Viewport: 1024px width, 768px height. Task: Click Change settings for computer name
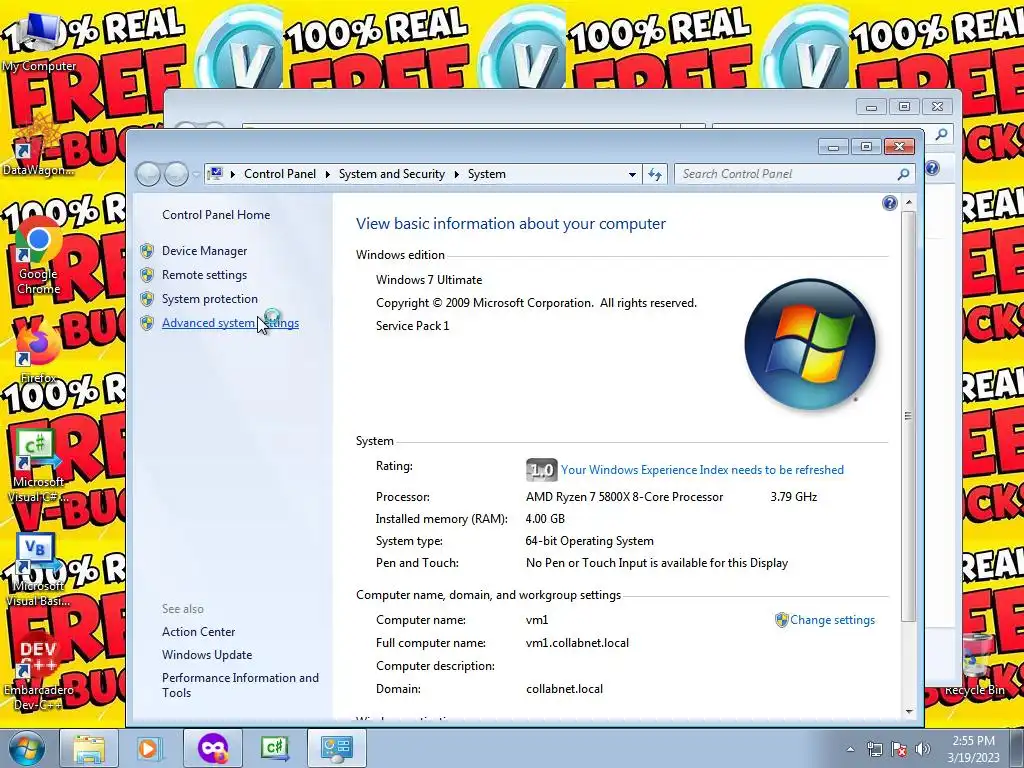coord(832,620)
